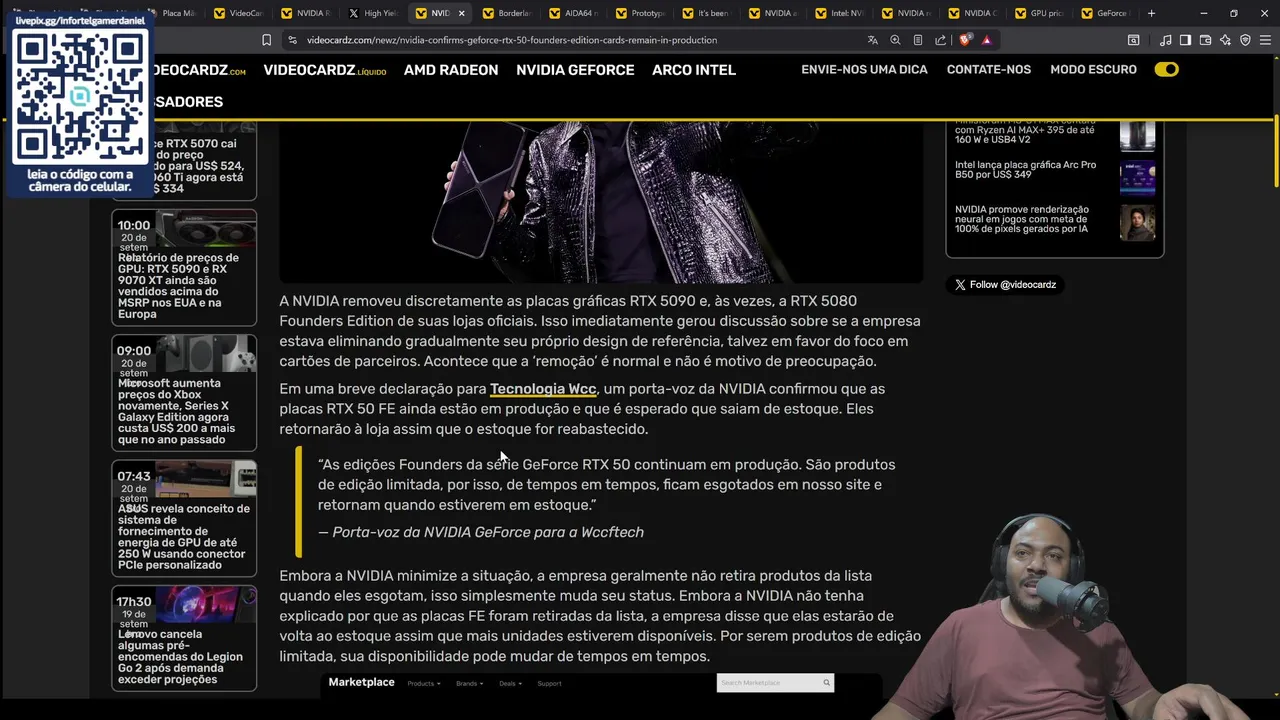The image size is (1280, 720).
Task: Switch to the GPU prices tab
Action: pyautogui.click(x=1041, y=13)
